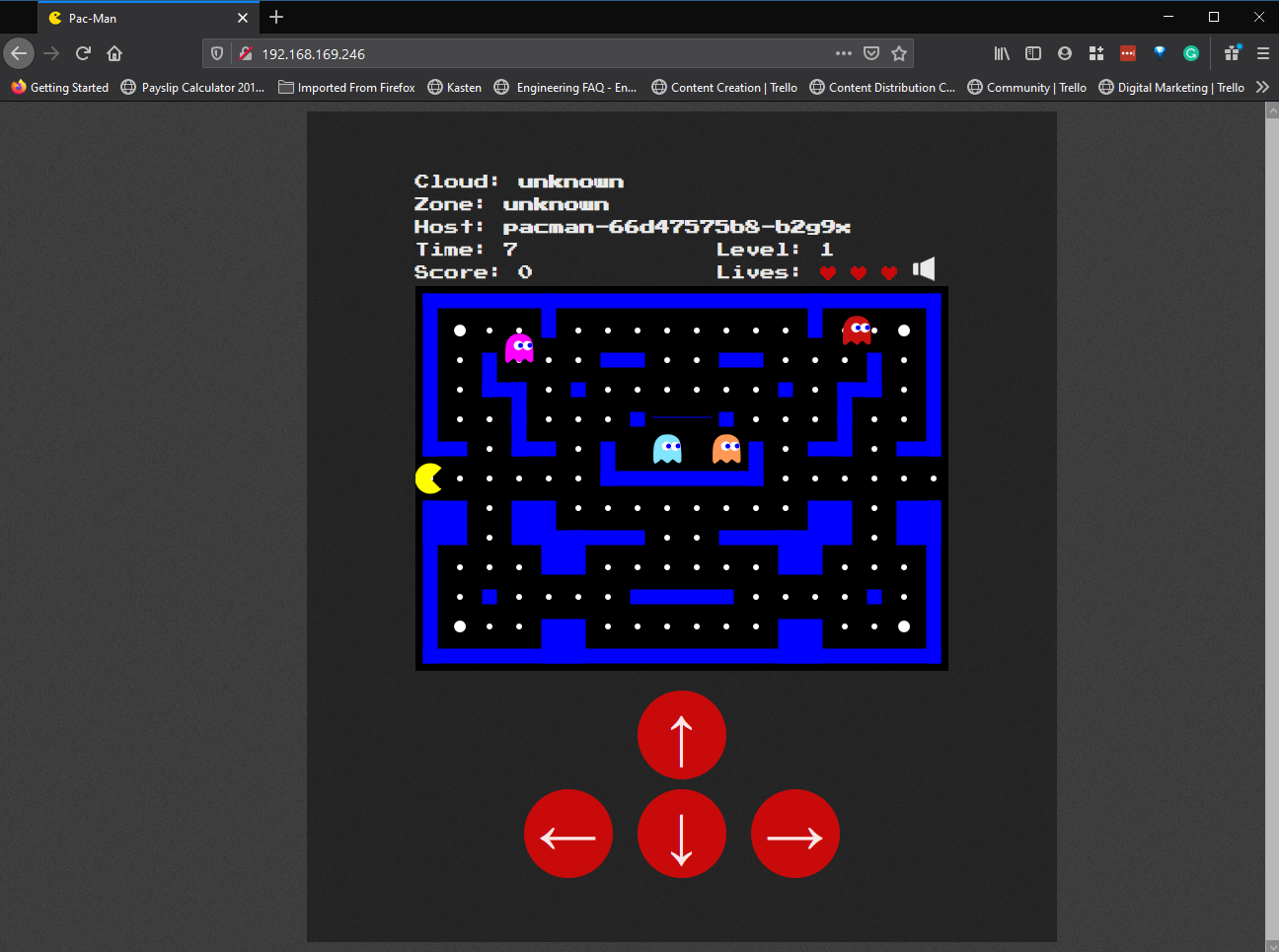Click the page vertical scrollbar
This screenshot has width=1279, height=952.
tap(1272, 527)
